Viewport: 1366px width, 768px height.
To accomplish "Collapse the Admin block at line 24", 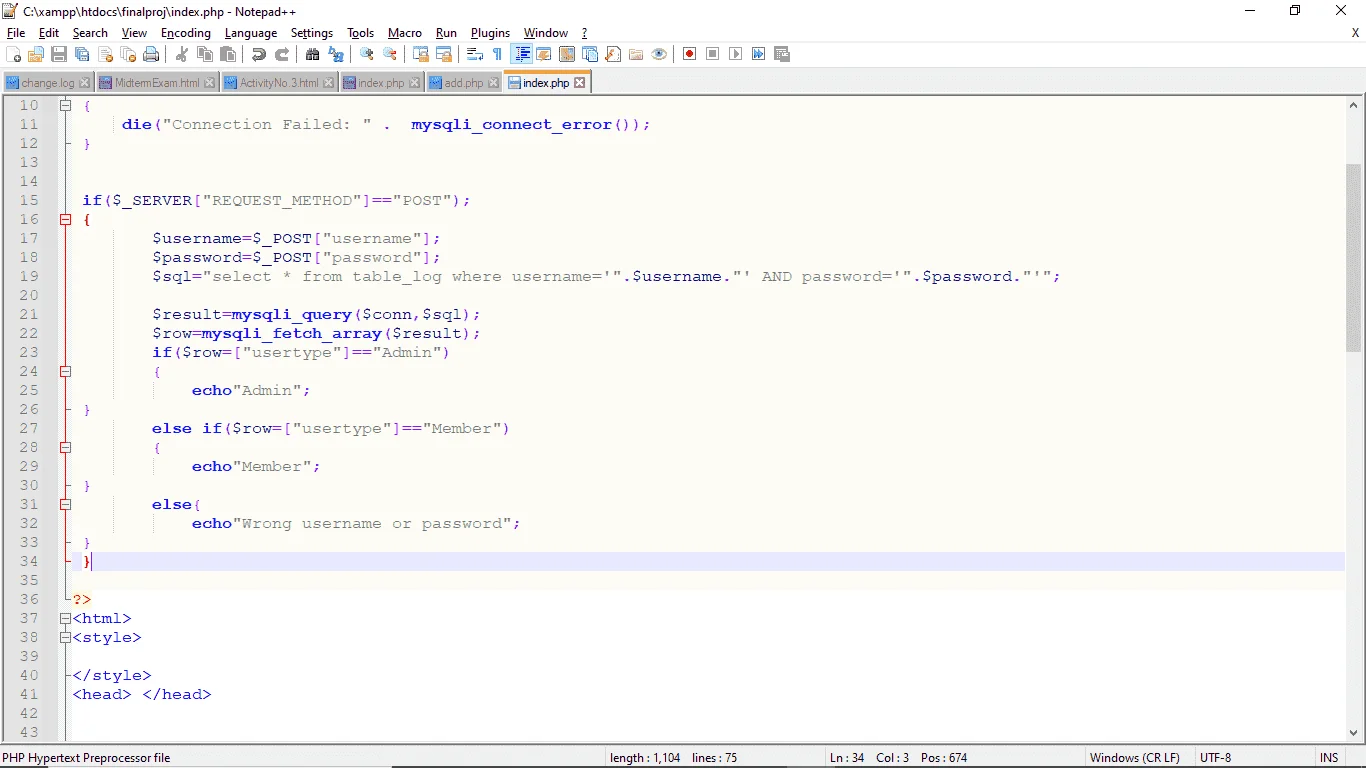I will (x=65, y=371).
